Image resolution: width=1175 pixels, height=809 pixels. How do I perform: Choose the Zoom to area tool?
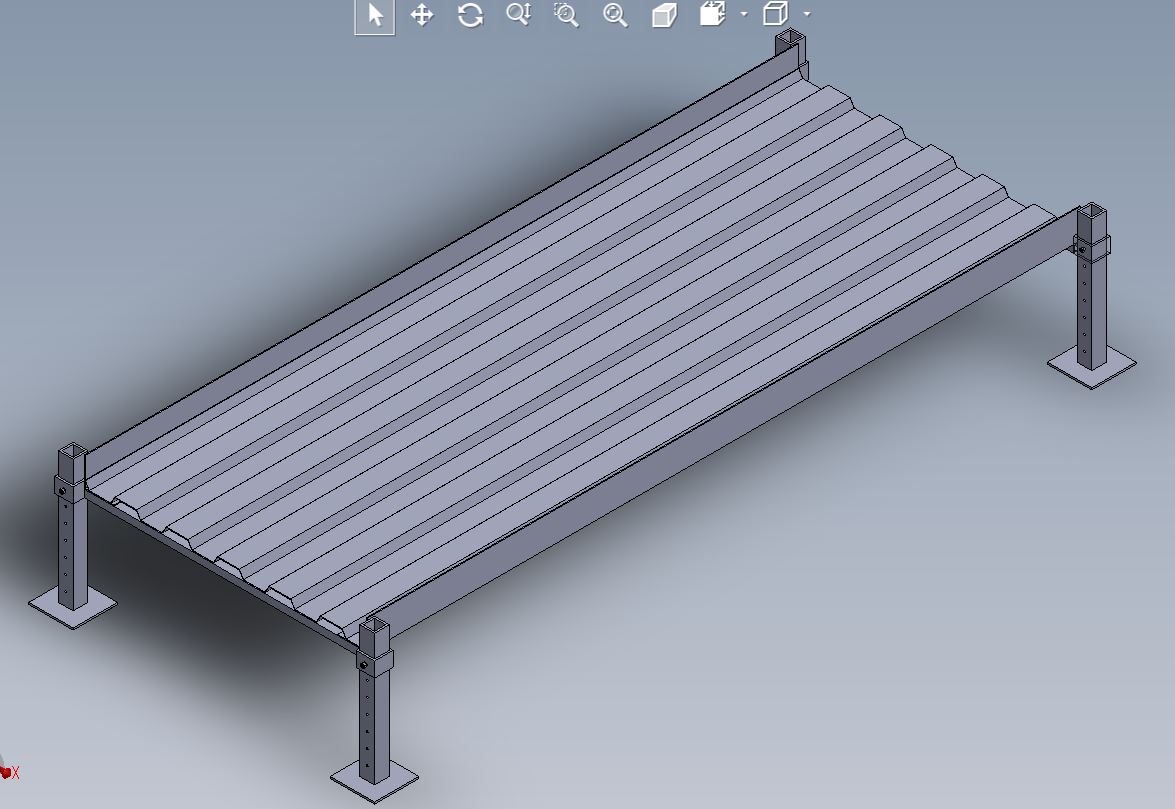coord(566,15)
